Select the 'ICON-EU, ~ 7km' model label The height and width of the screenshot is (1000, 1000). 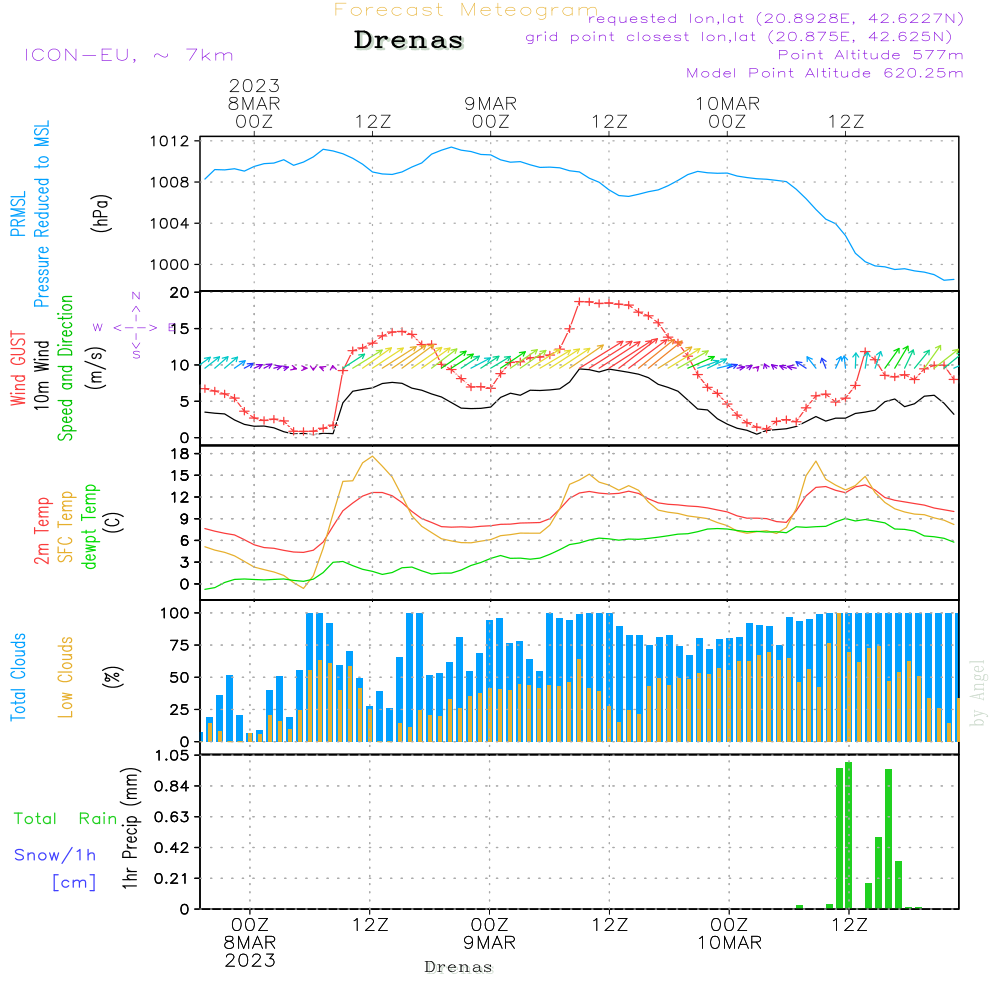pyautogui.click(x=129, y=55)
